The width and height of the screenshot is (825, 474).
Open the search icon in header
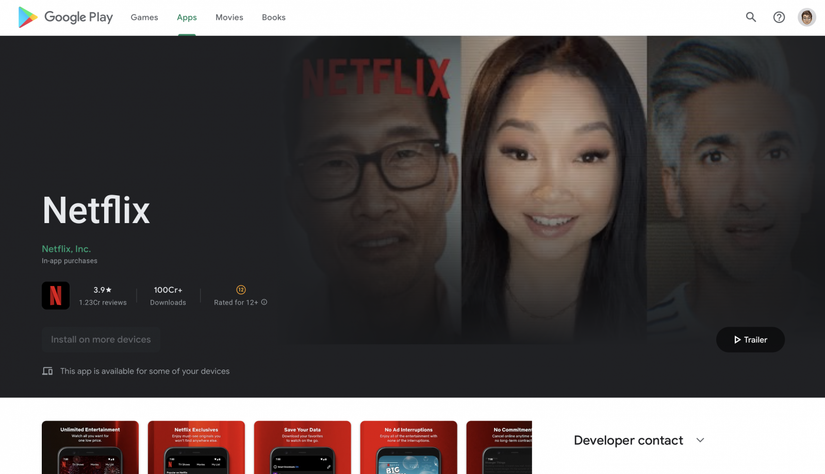751,17
